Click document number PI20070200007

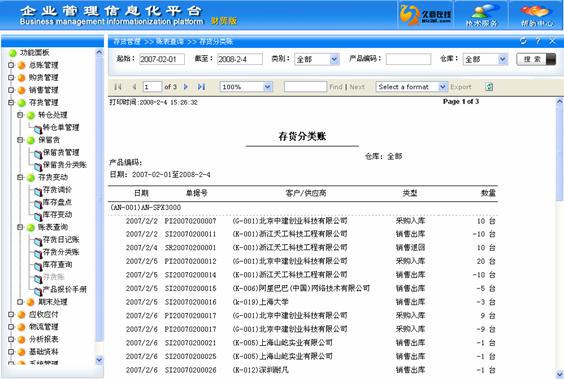[190, 221]
